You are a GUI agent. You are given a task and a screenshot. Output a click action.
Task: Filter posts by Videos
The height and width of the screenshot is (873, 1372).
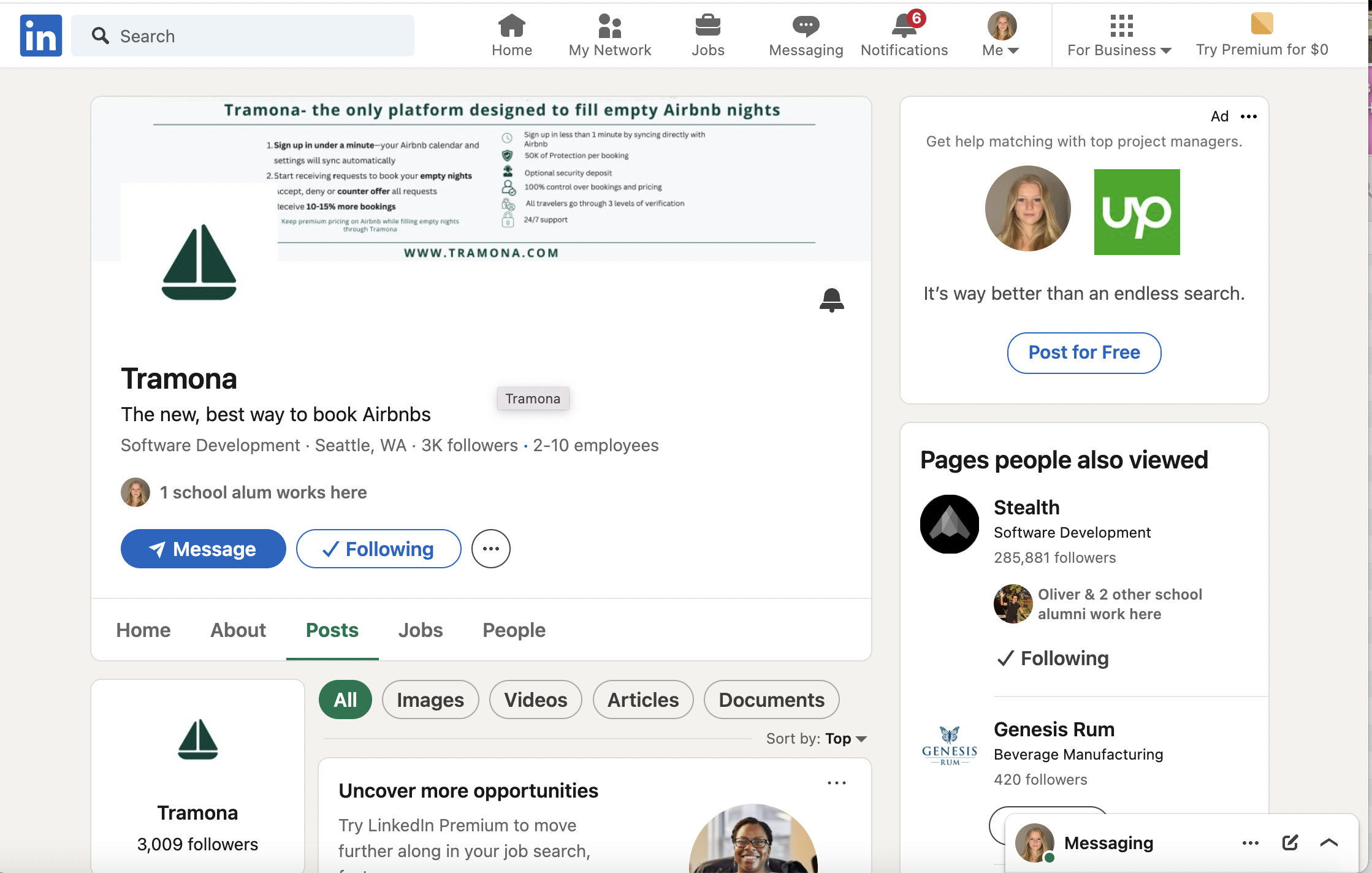click(x=536, y=700)
